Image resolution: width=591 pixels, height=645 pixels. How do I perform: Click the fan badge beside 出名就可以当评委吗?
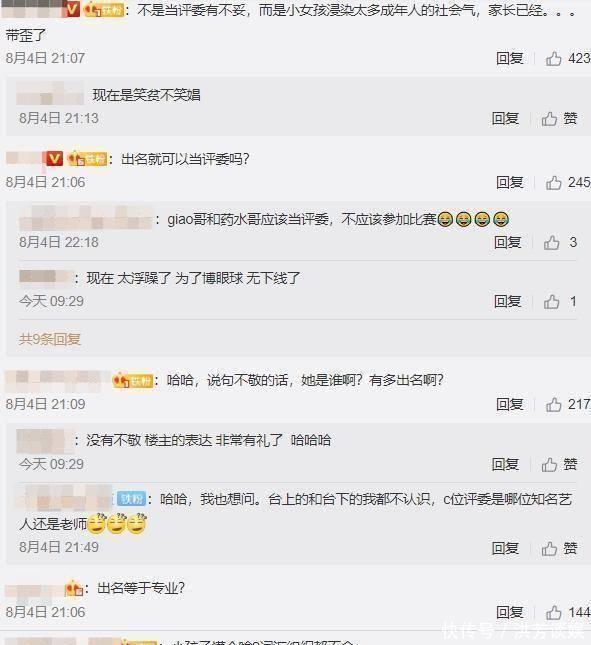click(x=87, y=159)
